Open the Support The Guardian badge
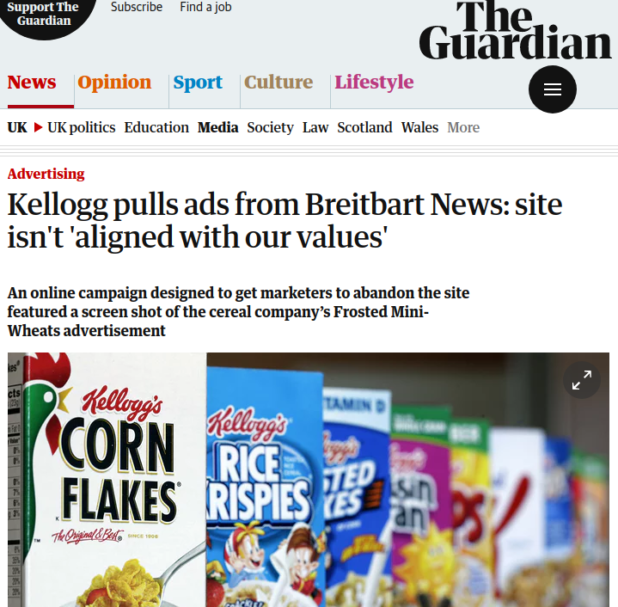Viewport: 618px width, 607px height. point(44,16)
